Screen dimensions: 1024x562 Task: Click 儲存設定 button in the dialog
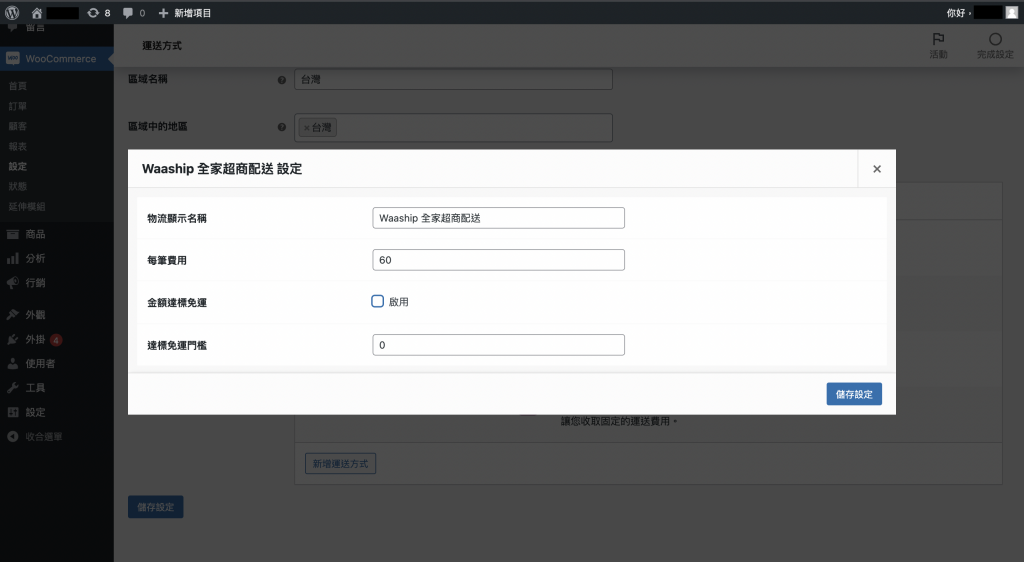[x=853, y=394]
